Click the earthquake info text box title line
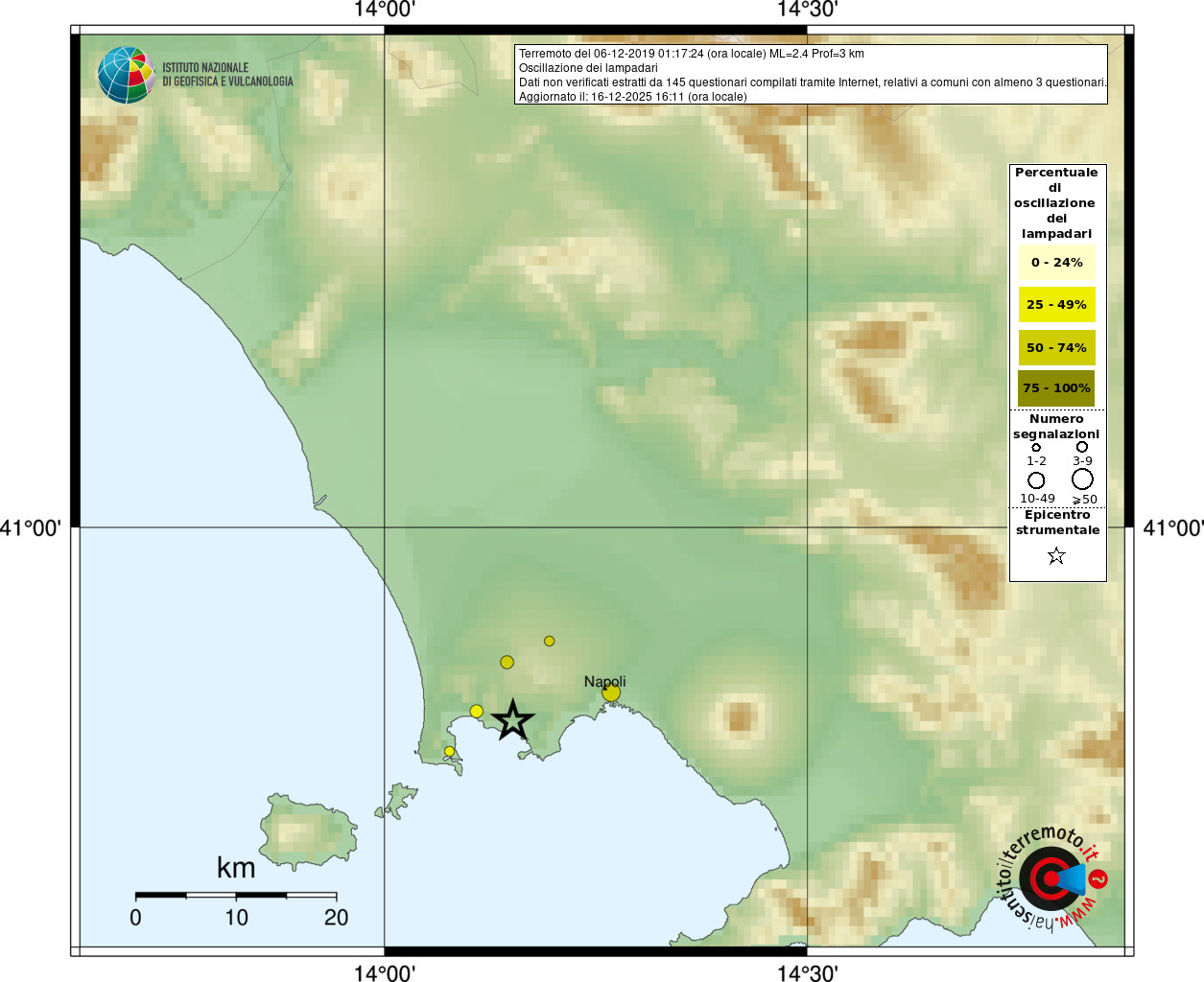The image size is (1204, 982). click(691, 54)
